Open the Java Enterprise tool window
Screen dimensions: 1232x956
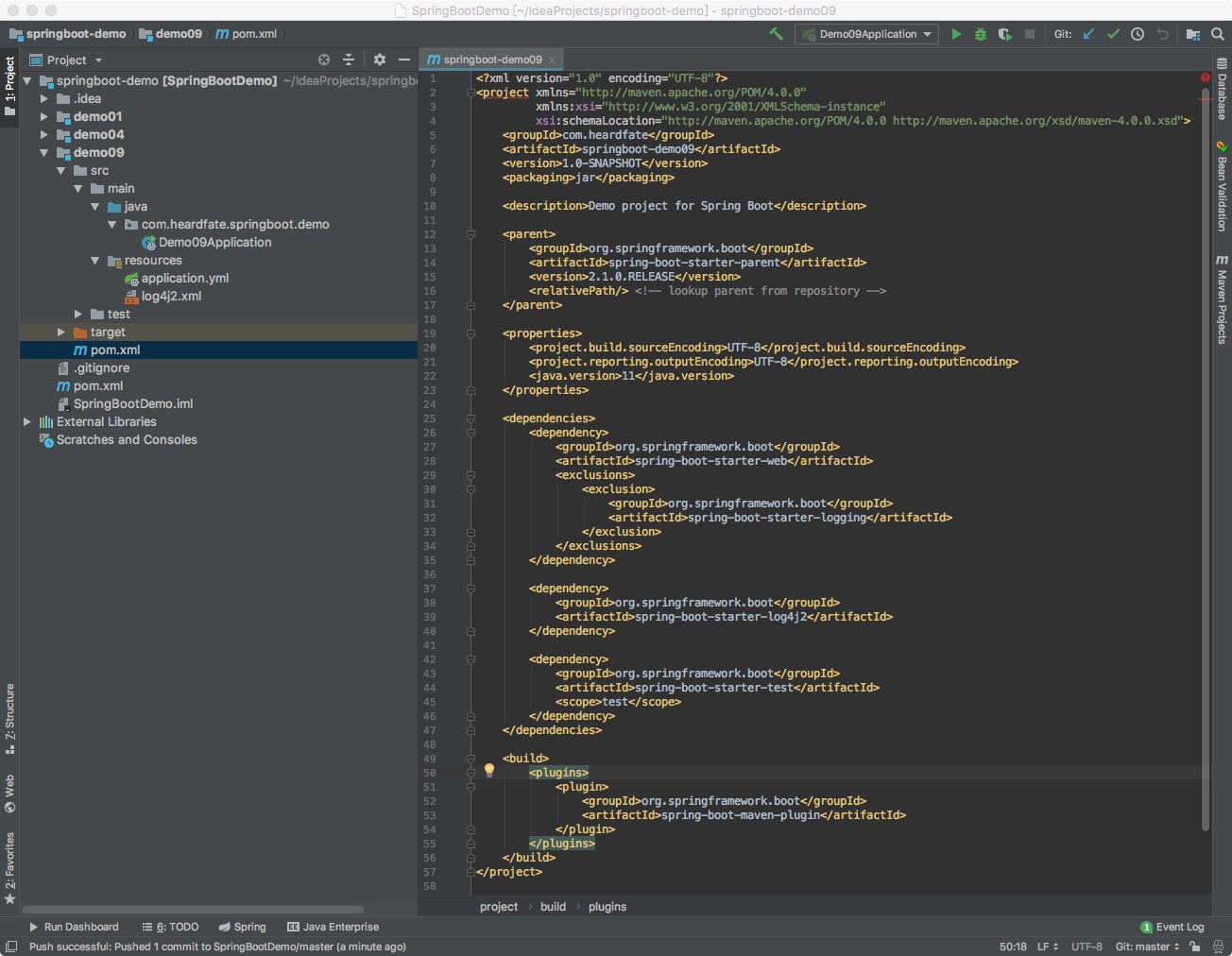[x=333, y=927]
